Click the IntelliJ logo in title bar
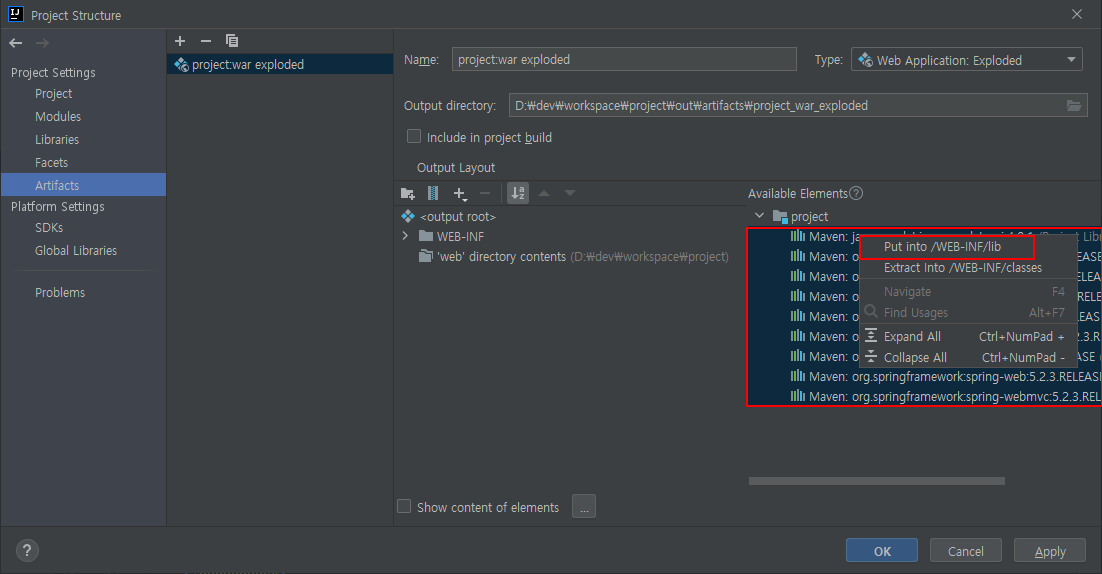1102x574 pixels. [x=15, y=14]
